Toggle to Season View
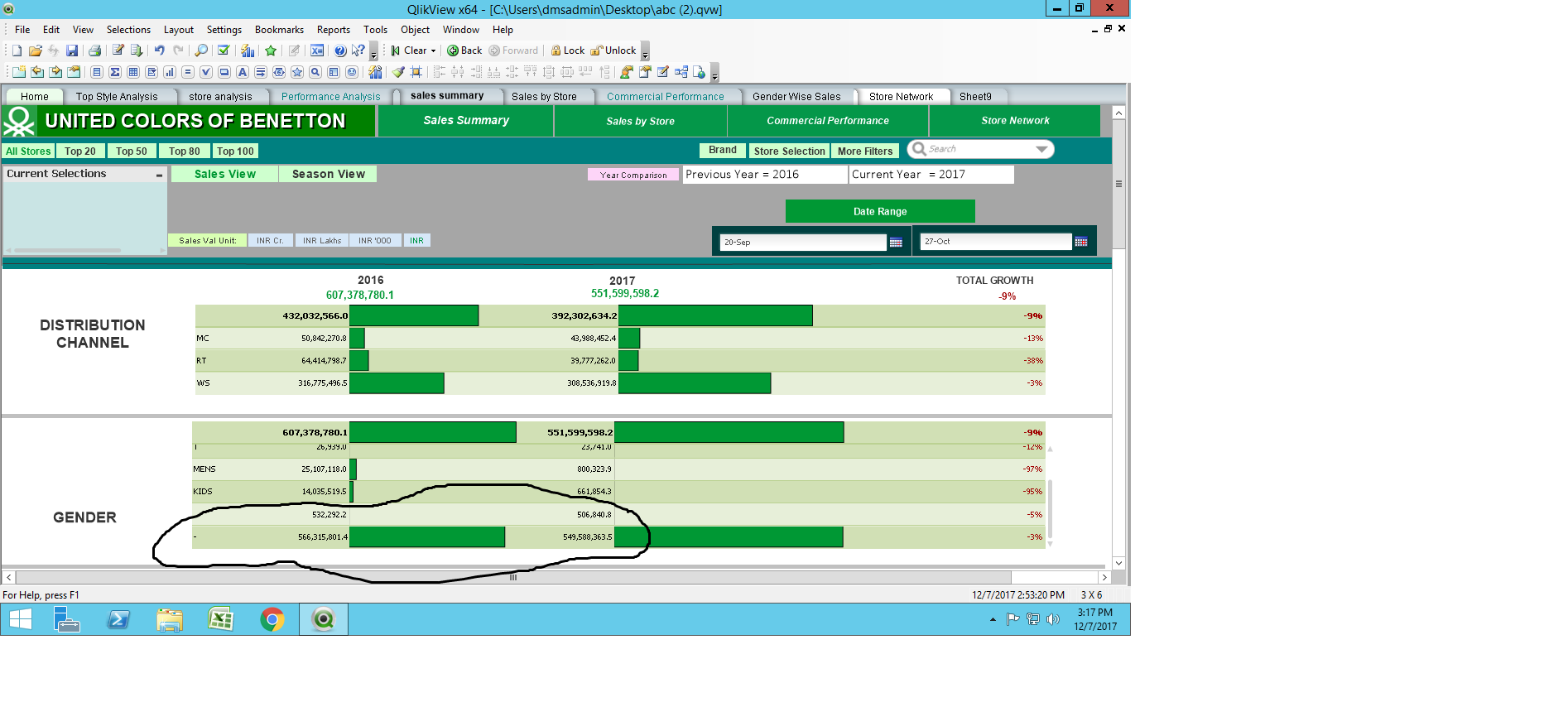The width and height of the screenshot is (1568, 707). pos(328,174)
